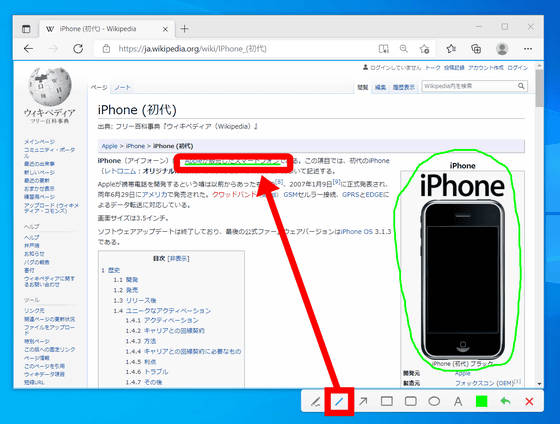Select the 閲覧 view tab
The width and height of the screenshot is (560, 424).
363,87
